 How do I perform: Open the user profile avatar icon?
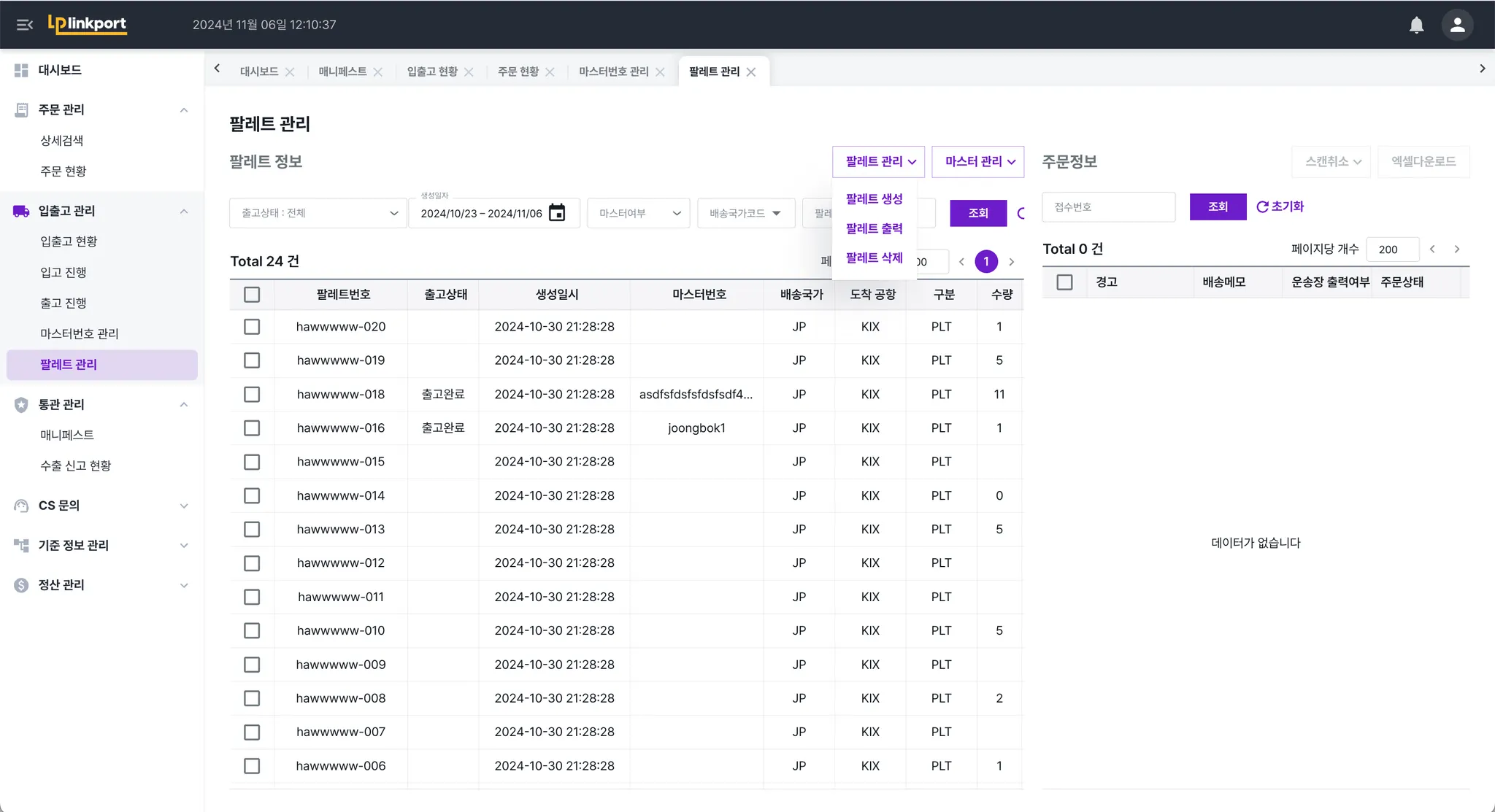[1457, 25]
